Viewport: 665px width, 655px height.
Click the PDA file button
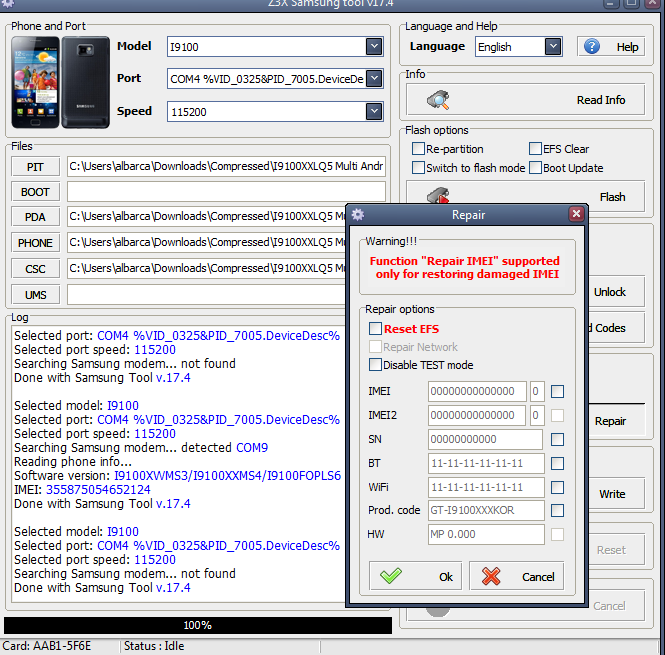35,217
